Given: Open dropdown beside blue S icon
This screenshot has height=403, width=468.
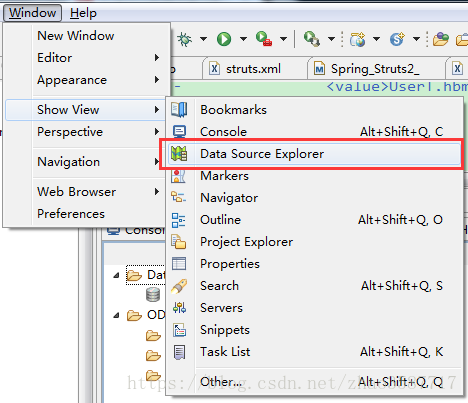Looking at the screenshot, I should click(416, 39).
